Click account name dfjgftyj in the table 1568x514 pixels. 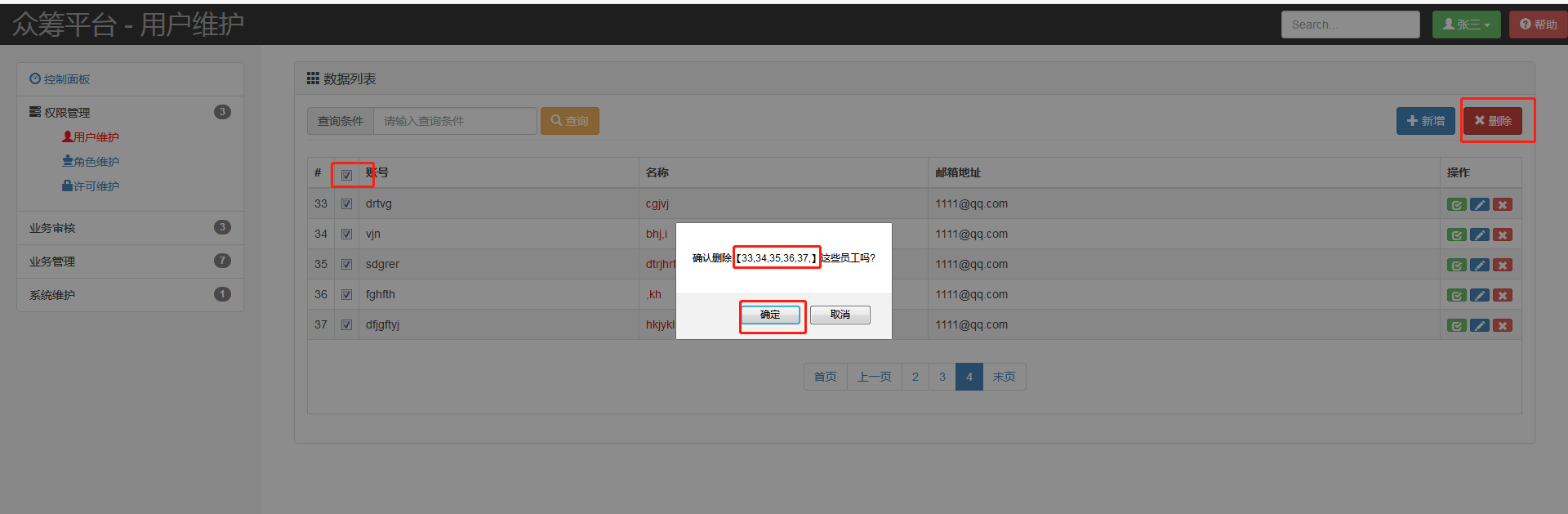382,324
